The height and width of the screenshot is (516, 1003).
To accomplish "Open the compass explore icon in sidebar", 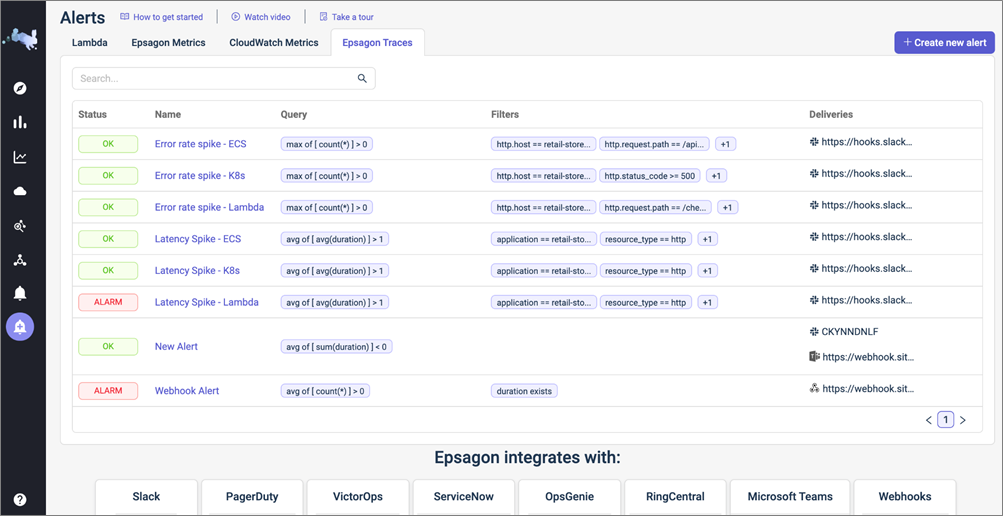I will point(20,89).
